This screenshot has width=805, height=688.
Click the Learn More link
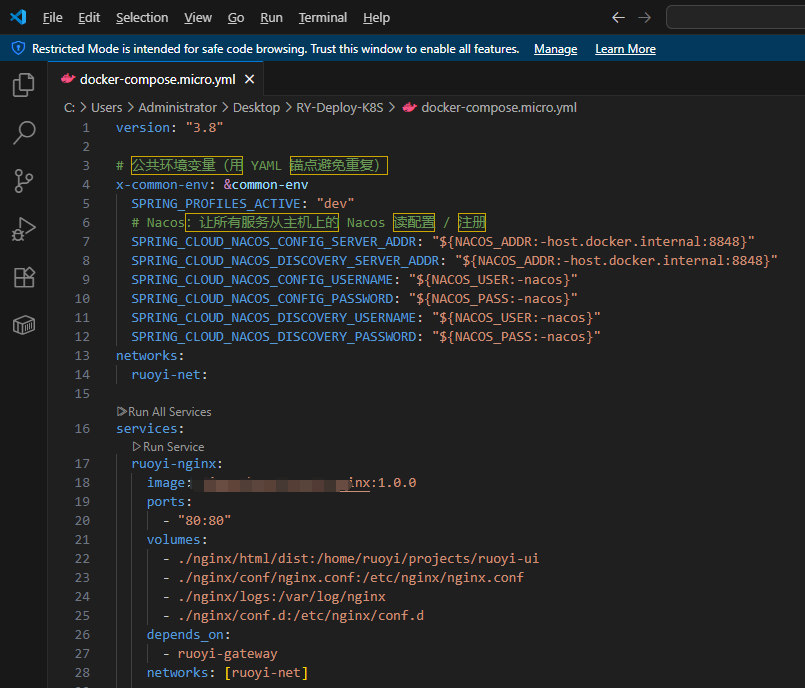coord(625,49)
